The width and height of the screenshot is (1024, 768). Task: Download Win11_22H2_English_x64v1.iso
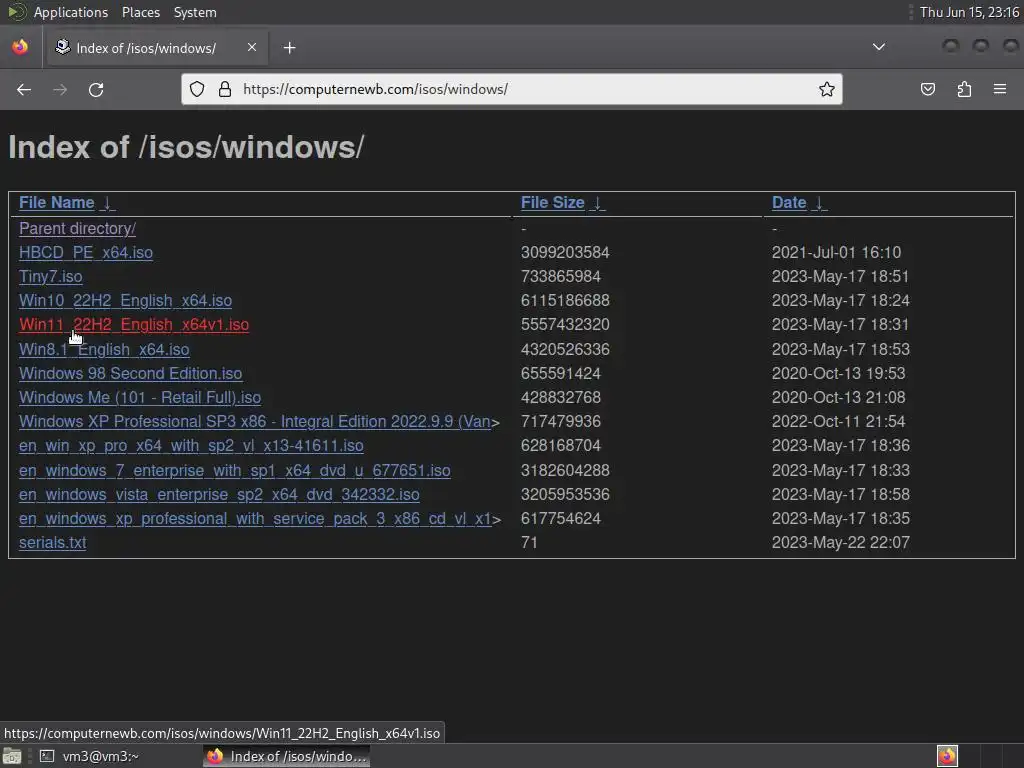(x=134, y=325)
